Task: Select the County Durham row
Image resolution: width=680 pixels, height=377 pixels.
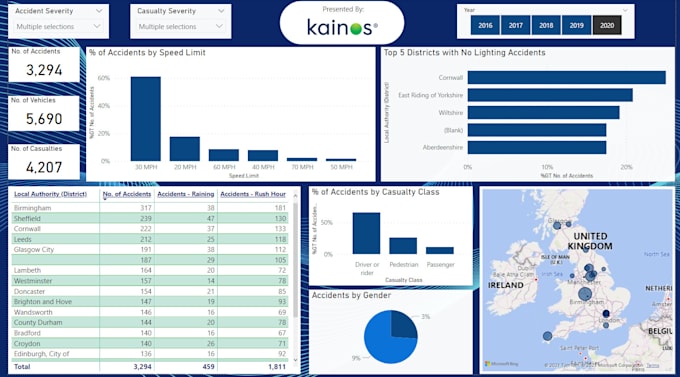Action: (x=150, y=322)
